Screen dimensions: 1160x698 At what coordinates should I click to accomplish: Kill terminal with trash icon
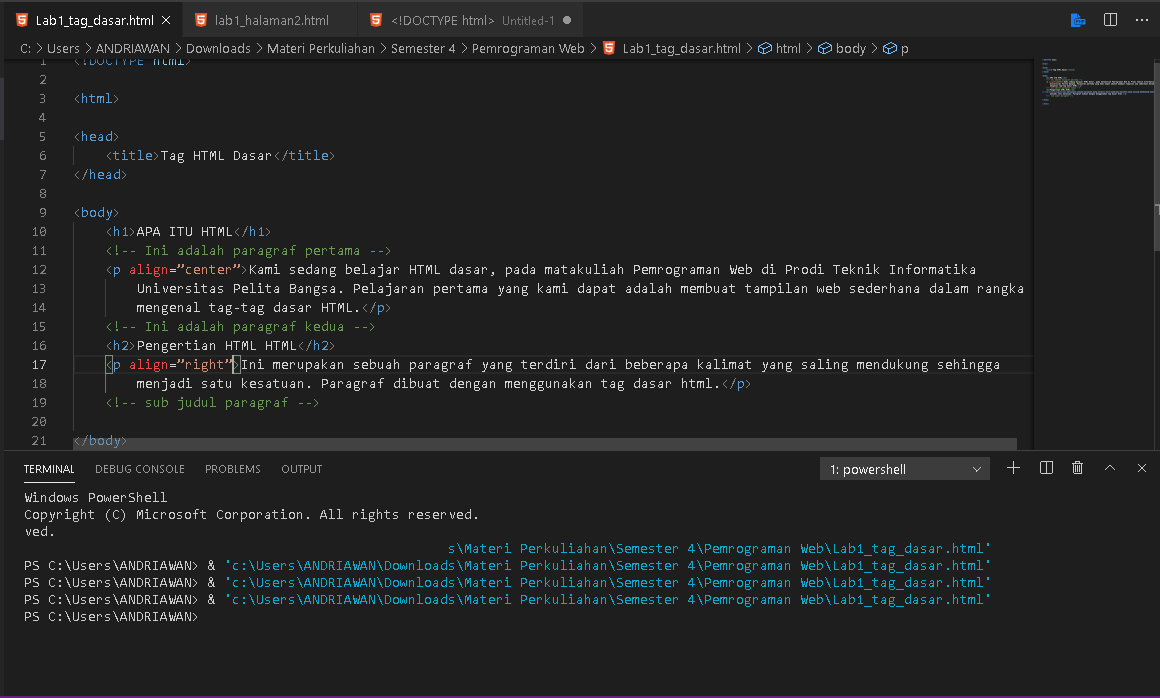[1077, 468]
